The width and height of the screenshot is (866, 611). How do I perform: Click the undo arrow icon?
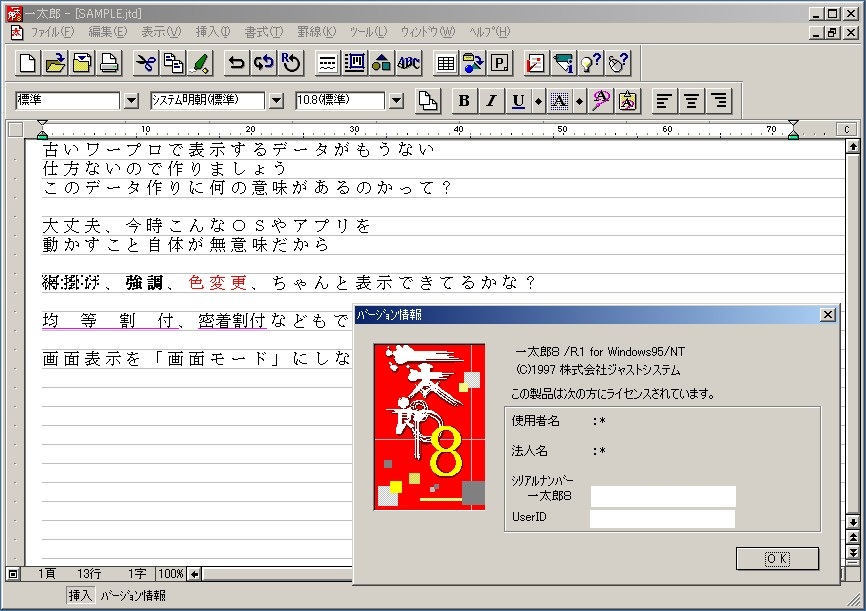point(237,64)
